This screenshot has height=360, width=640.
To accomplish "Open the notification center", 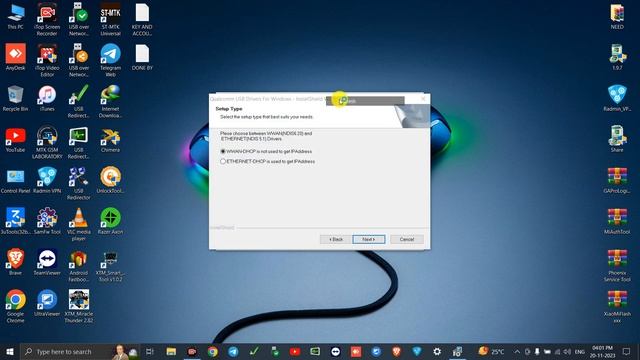I will (627, 351).
